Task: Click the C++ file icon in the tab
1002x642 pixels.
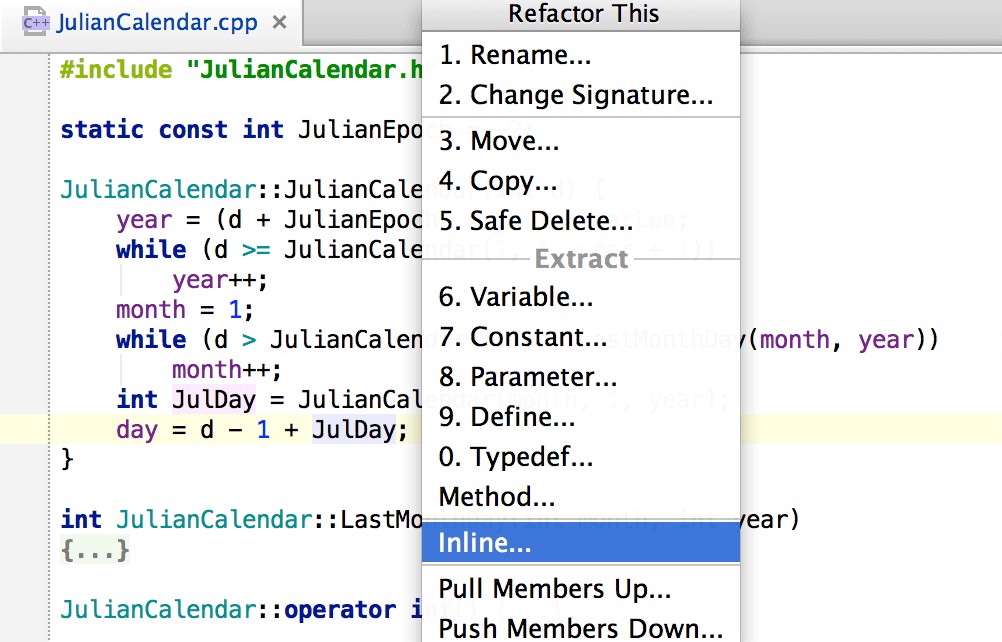Action: 37,21
